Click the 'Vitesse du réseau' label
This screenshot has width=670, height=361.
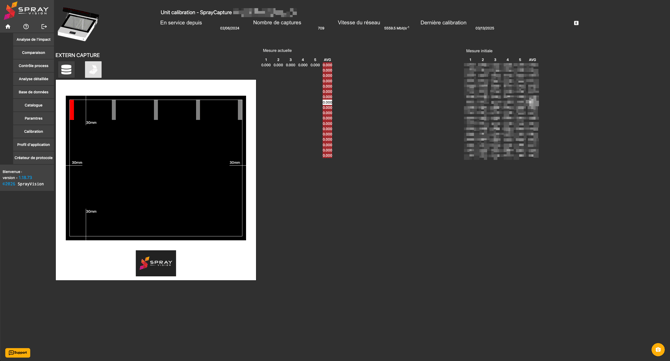[359, 23]
